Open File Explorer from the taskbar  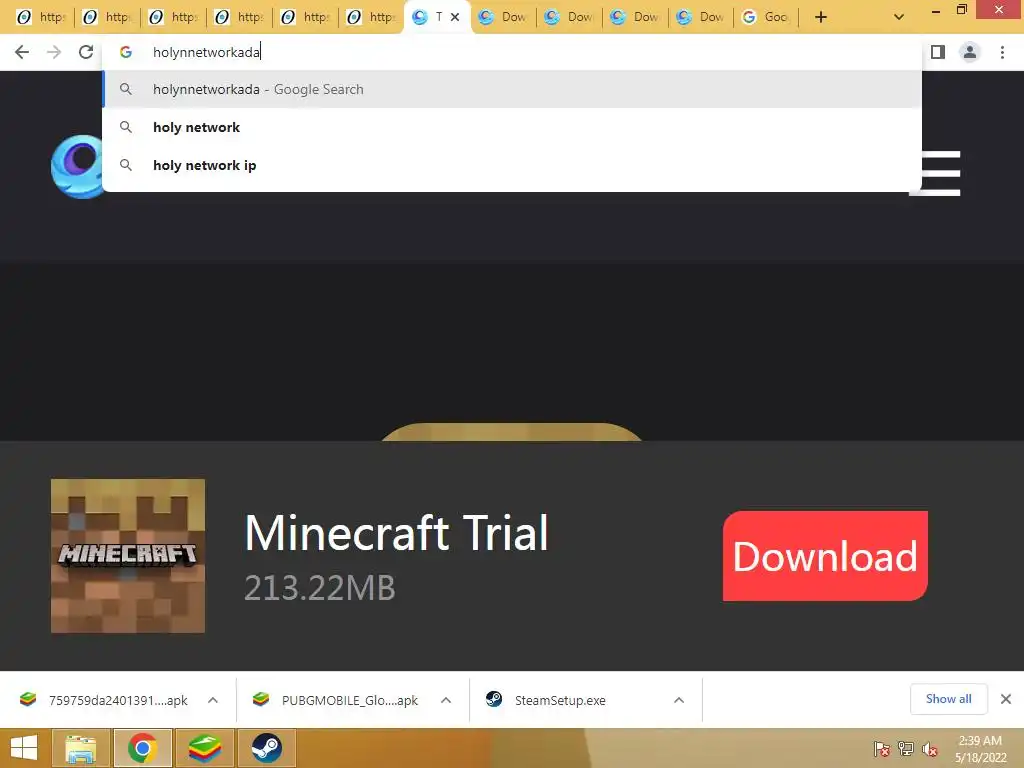click(81, 748)
